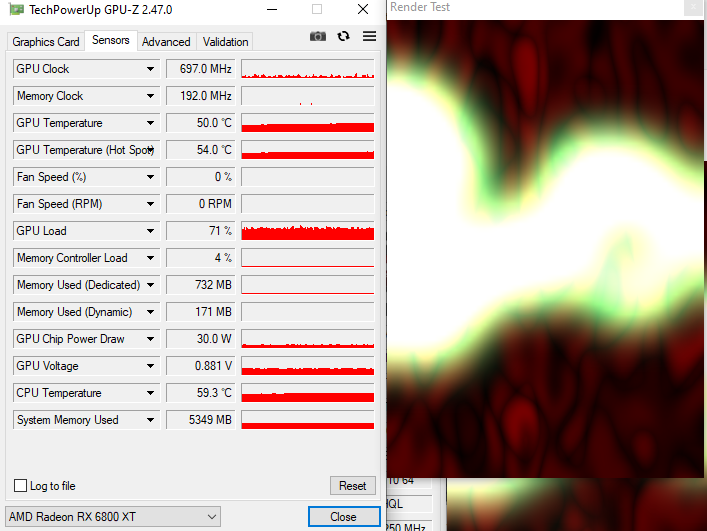
Task: Click the Render Test window title
Action: [420, 7]
